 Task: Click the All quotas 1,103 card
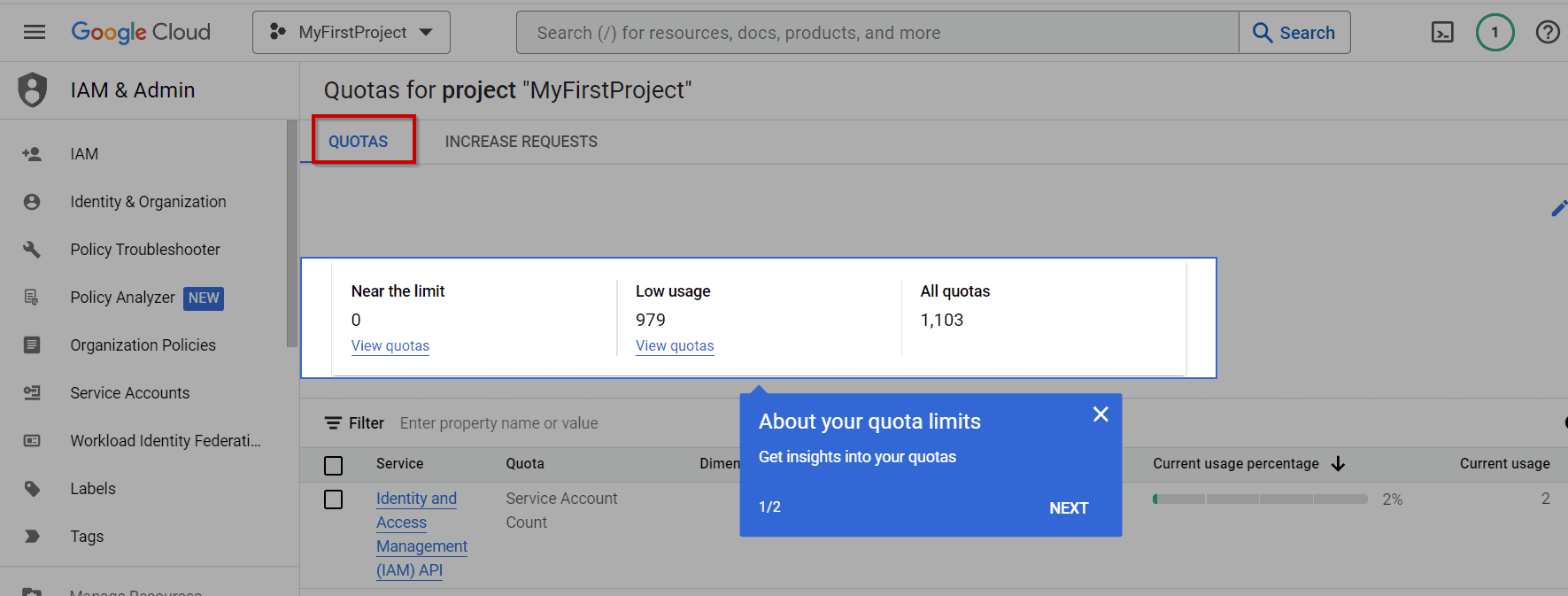click(1043, 319)
